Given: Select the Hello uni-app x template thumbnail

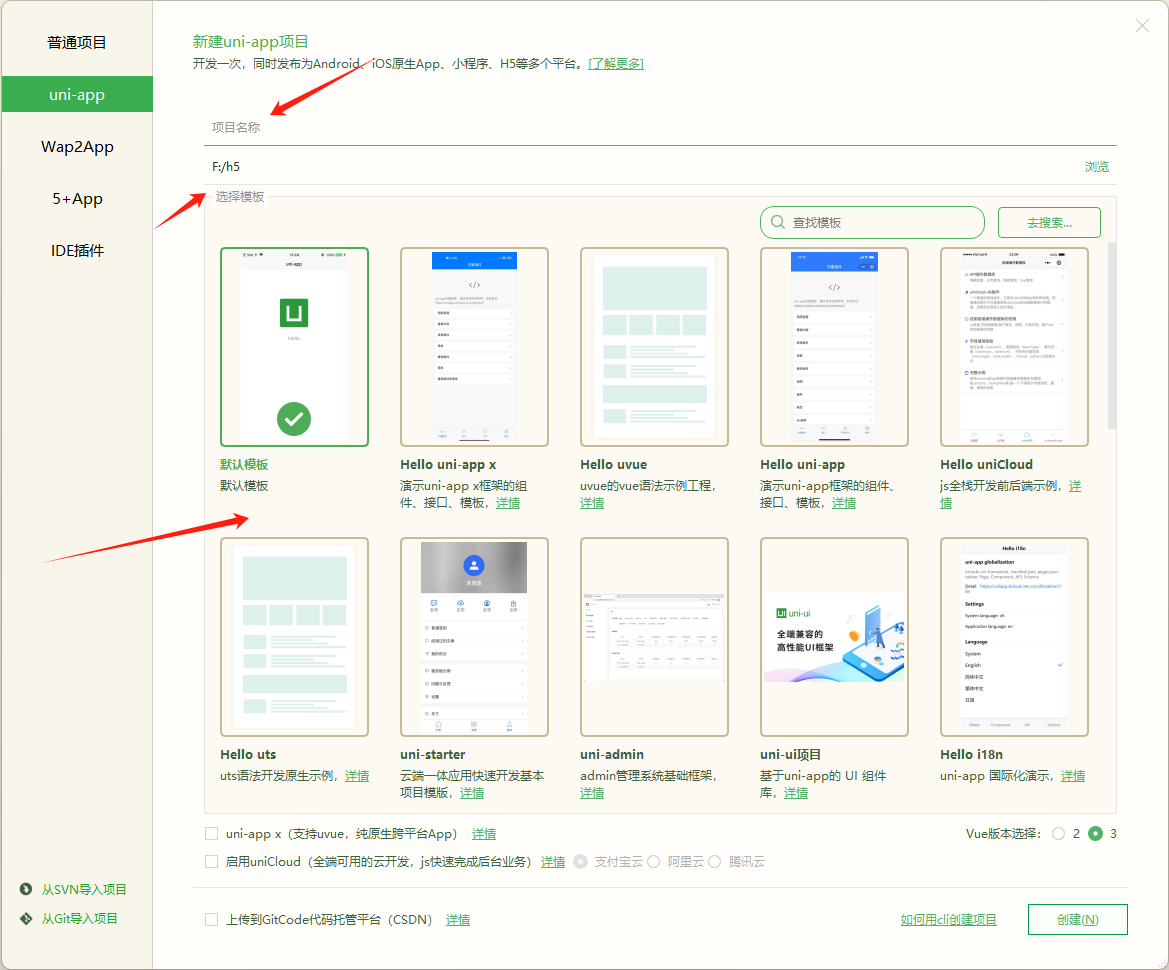Looking at the screenshot, I should [474, 347].
